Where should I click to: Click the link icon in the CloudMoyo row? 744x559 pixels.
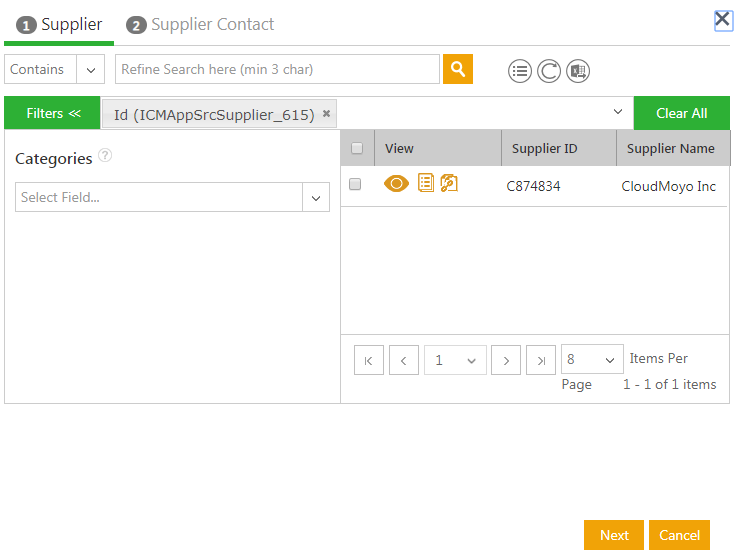449,183
